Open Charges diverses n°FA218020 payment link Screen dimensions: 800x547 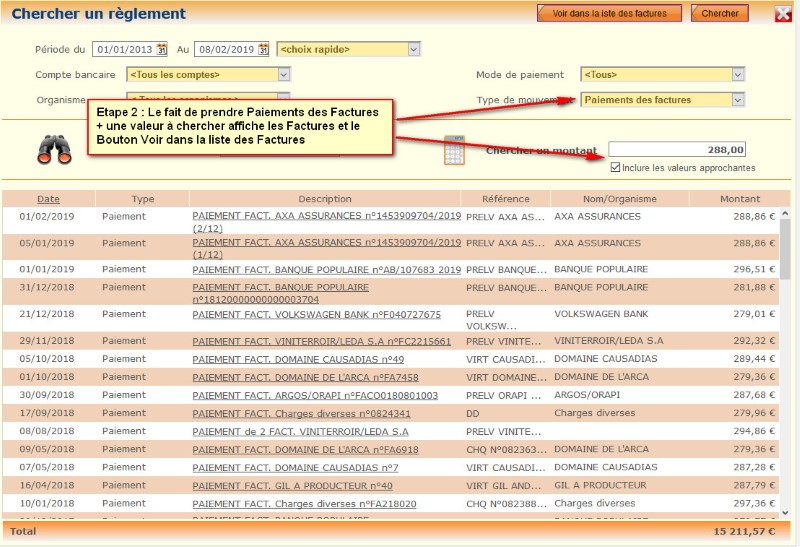(304, 504)
